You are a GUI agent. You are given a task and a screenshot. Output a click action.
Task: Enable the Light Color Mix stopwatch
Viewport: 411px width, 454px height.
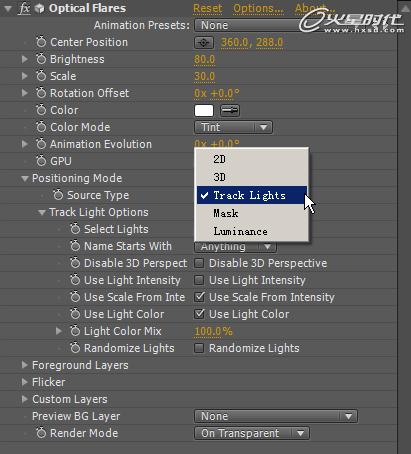click(75, 331)
